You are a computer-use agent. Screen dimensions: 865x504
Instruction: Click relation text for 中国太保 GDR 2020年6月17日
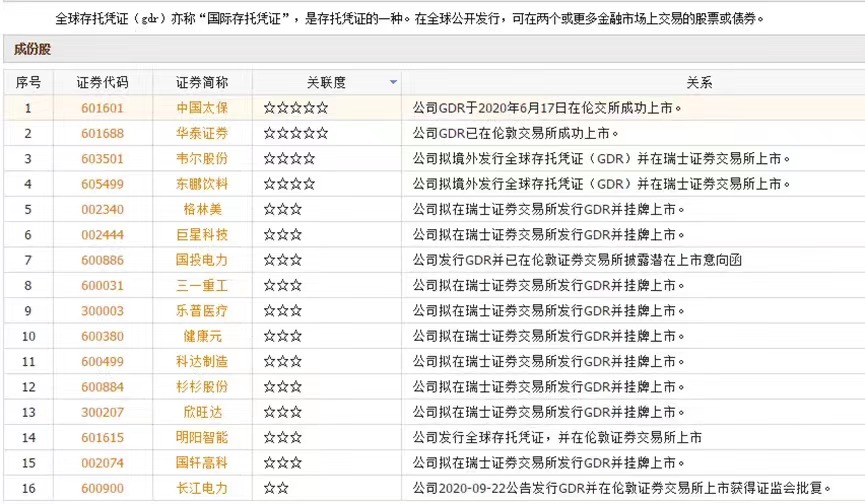point(547,108)
